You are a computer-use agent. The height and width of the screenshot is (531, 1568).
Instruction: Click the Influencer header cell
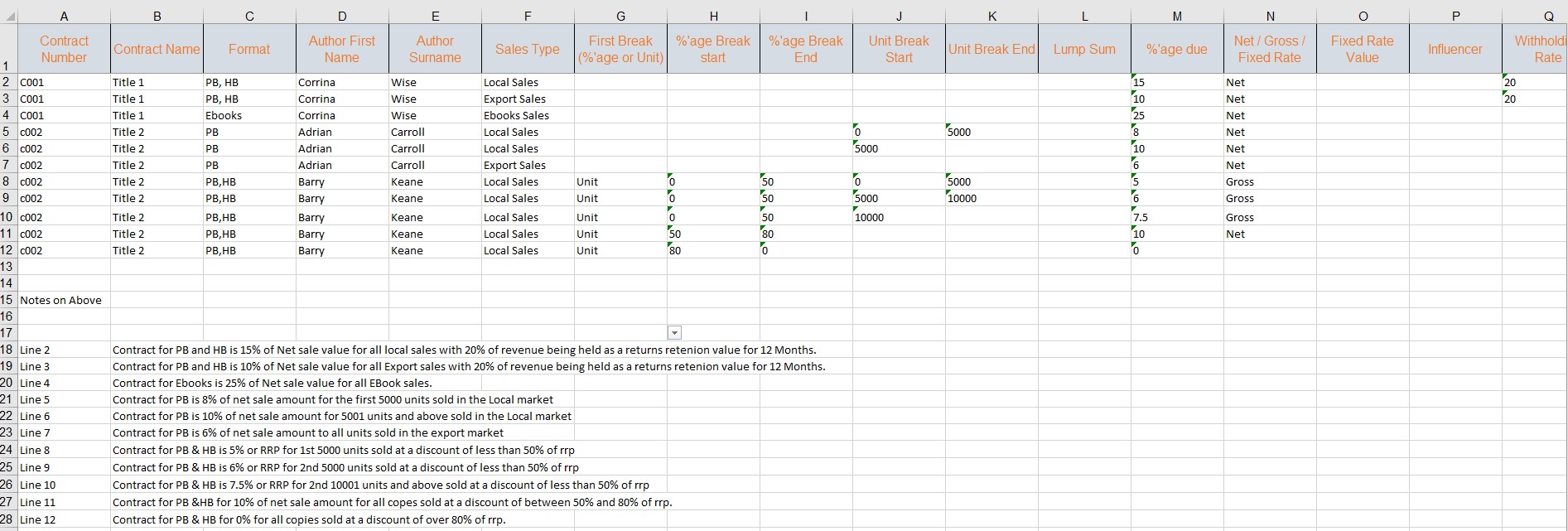click(x=1455, y=49)
